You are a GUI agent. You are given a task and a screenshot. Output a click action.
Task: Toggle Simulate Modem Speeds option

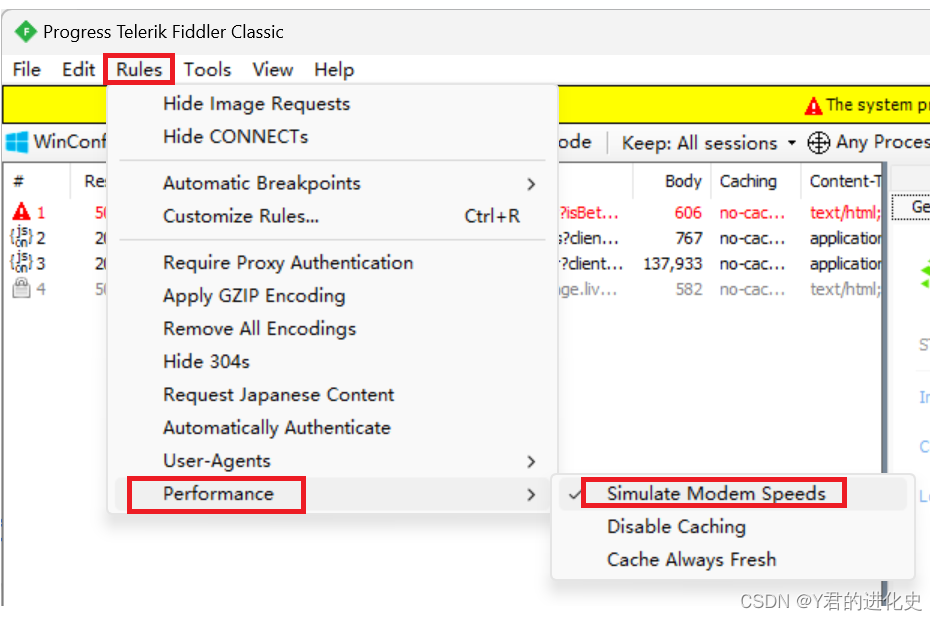point(733,494)
